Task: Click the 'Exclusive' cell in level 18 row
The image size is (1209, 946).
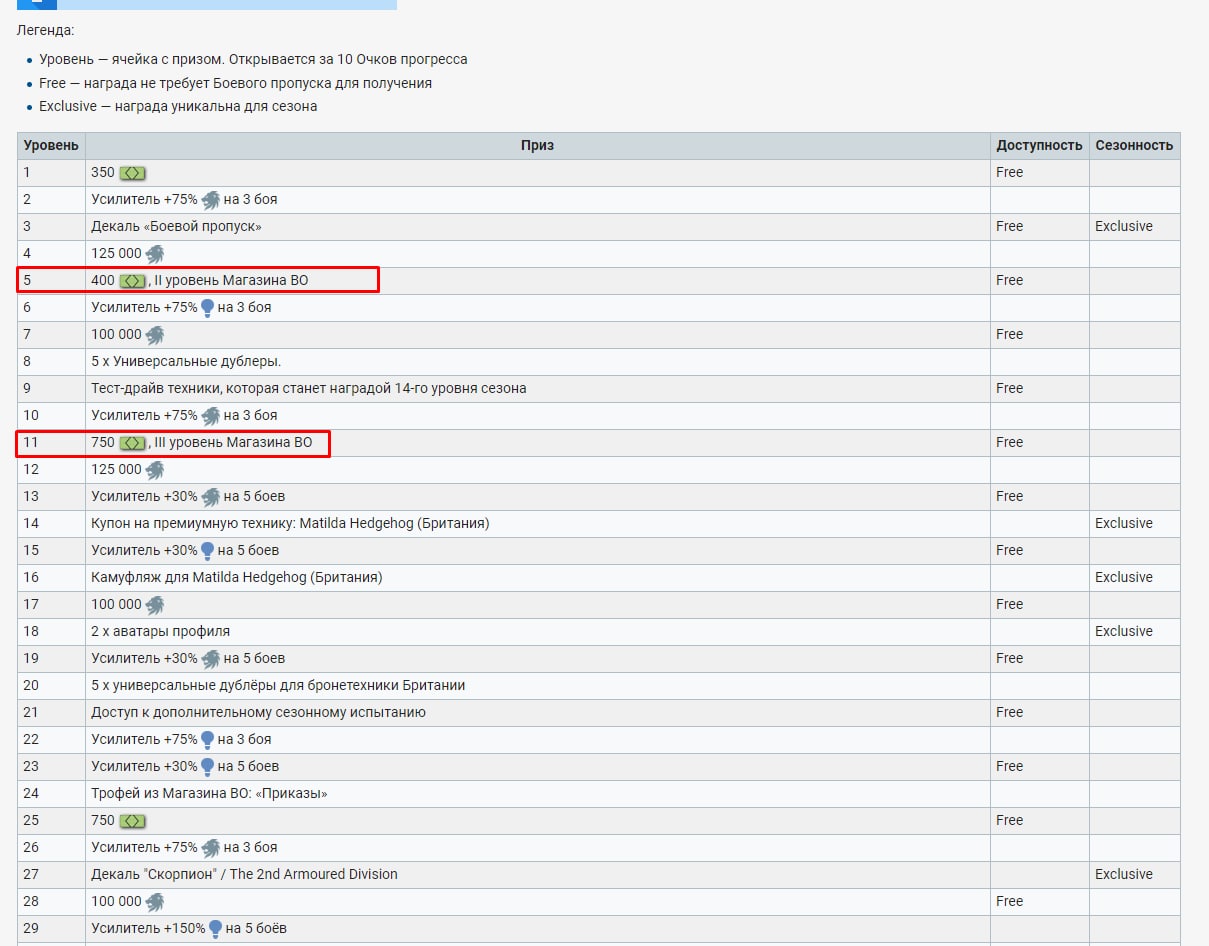Action: (1134, 632)
